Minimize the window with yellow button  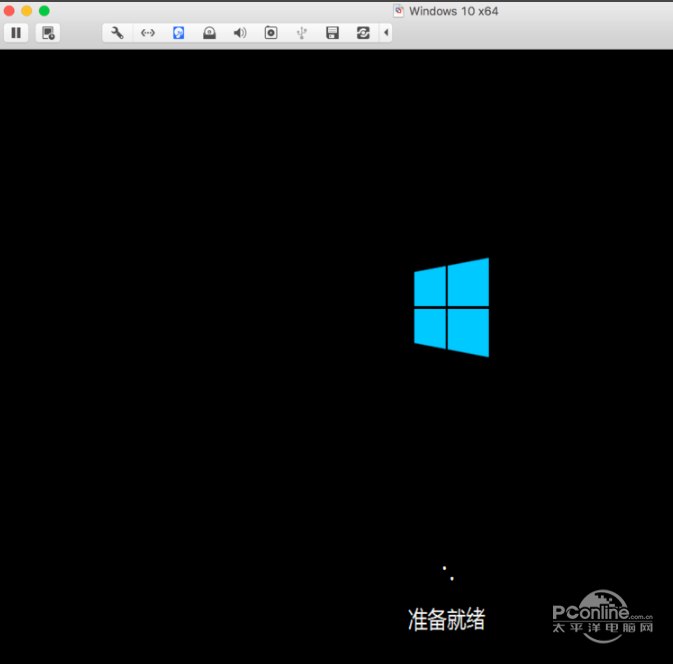tap(27, 10)
